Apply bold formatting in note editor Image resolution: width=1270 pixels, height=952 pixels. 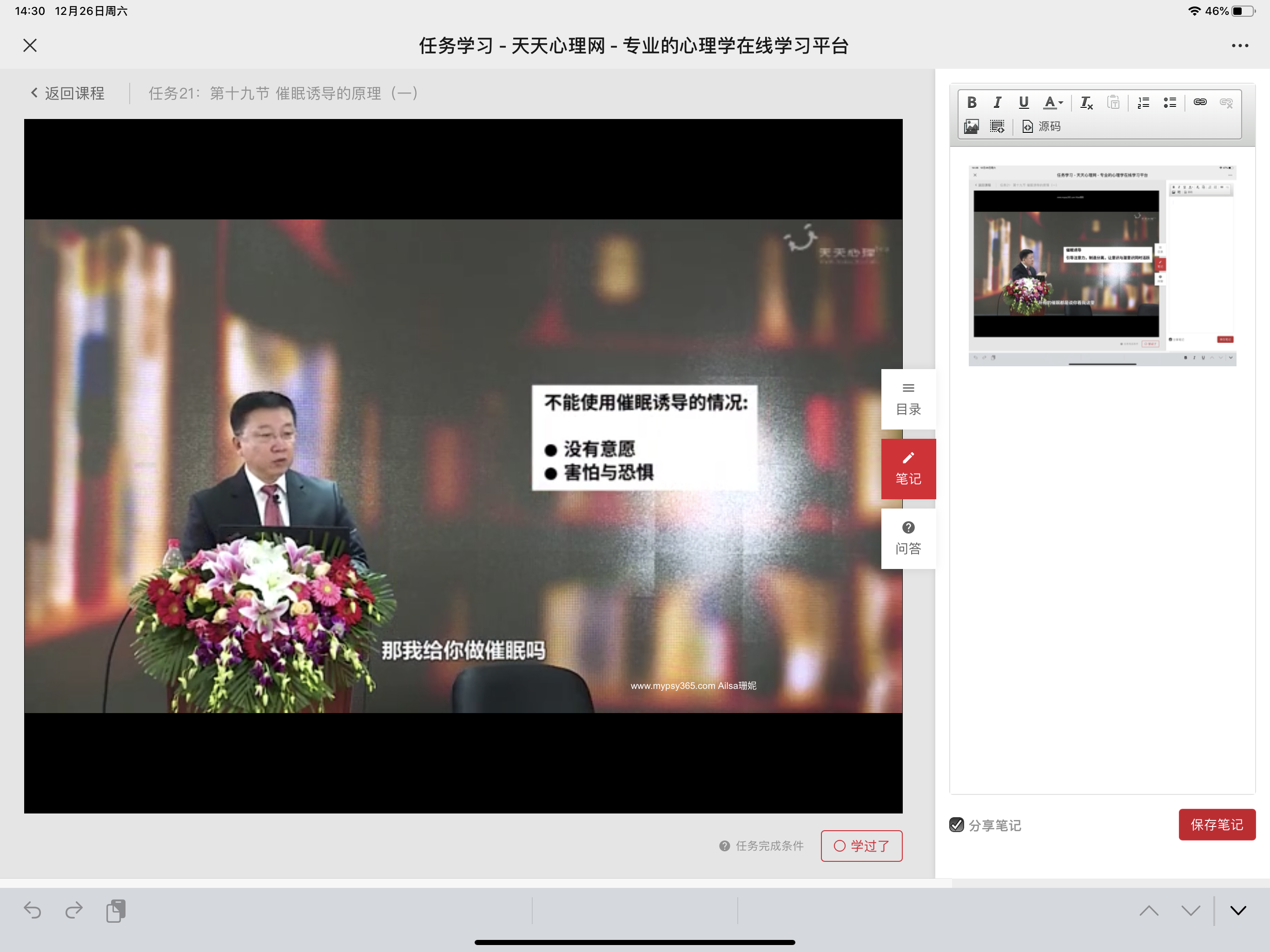[972, 103]
